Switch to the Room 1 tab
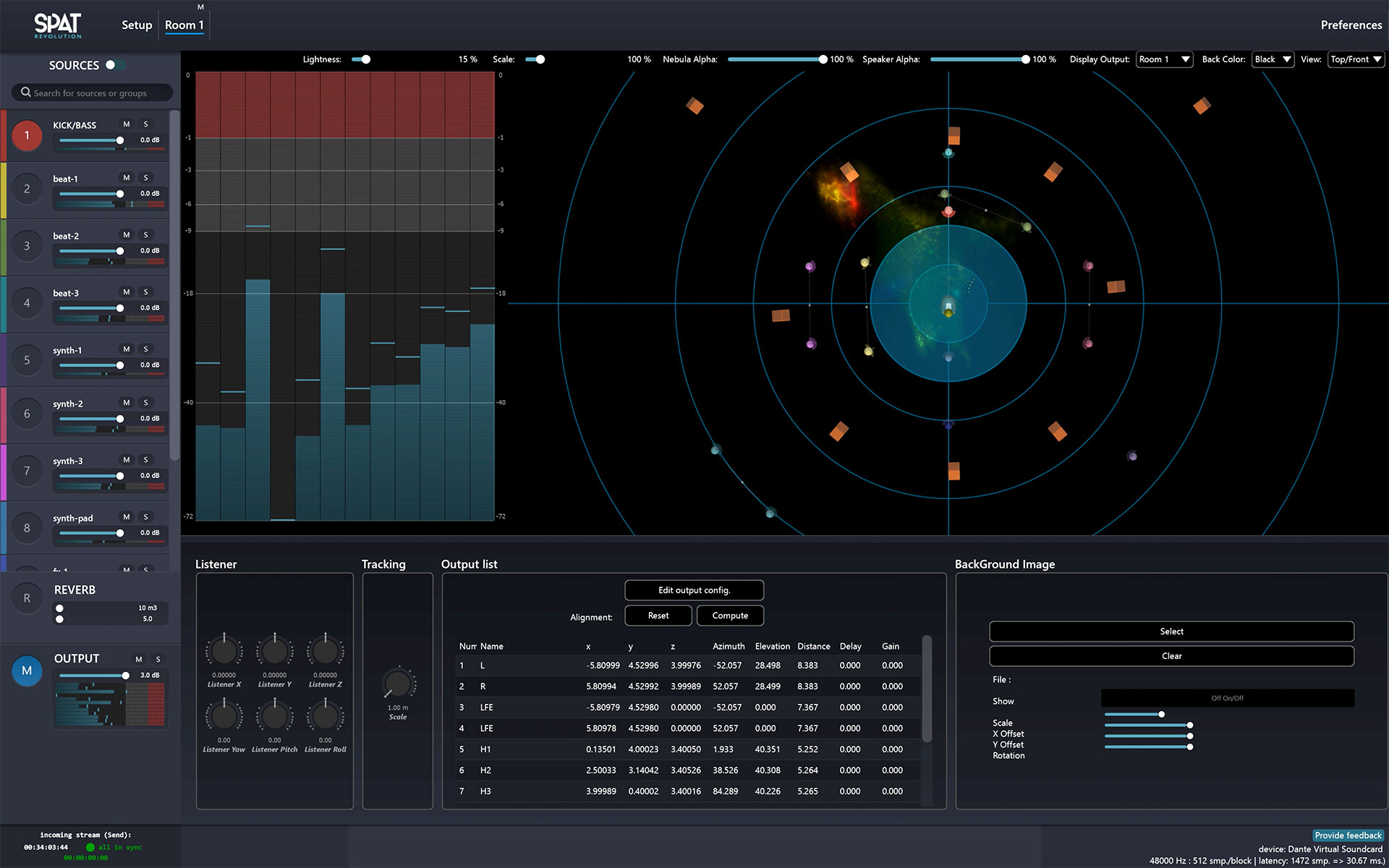 [x=184, y=25]
